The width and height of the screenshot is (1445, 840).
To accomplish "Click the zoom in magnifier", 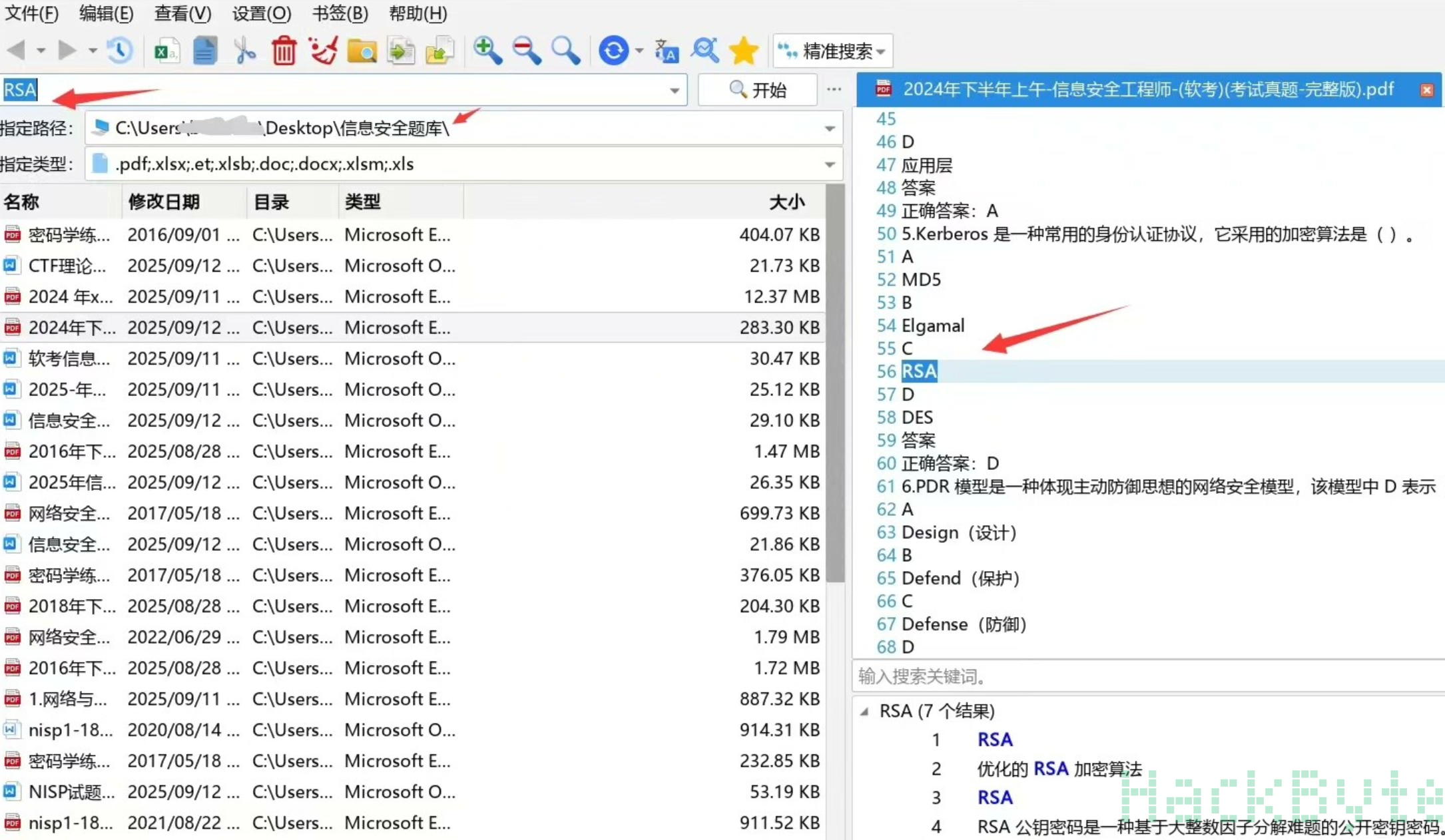I will tap(487, 51).
